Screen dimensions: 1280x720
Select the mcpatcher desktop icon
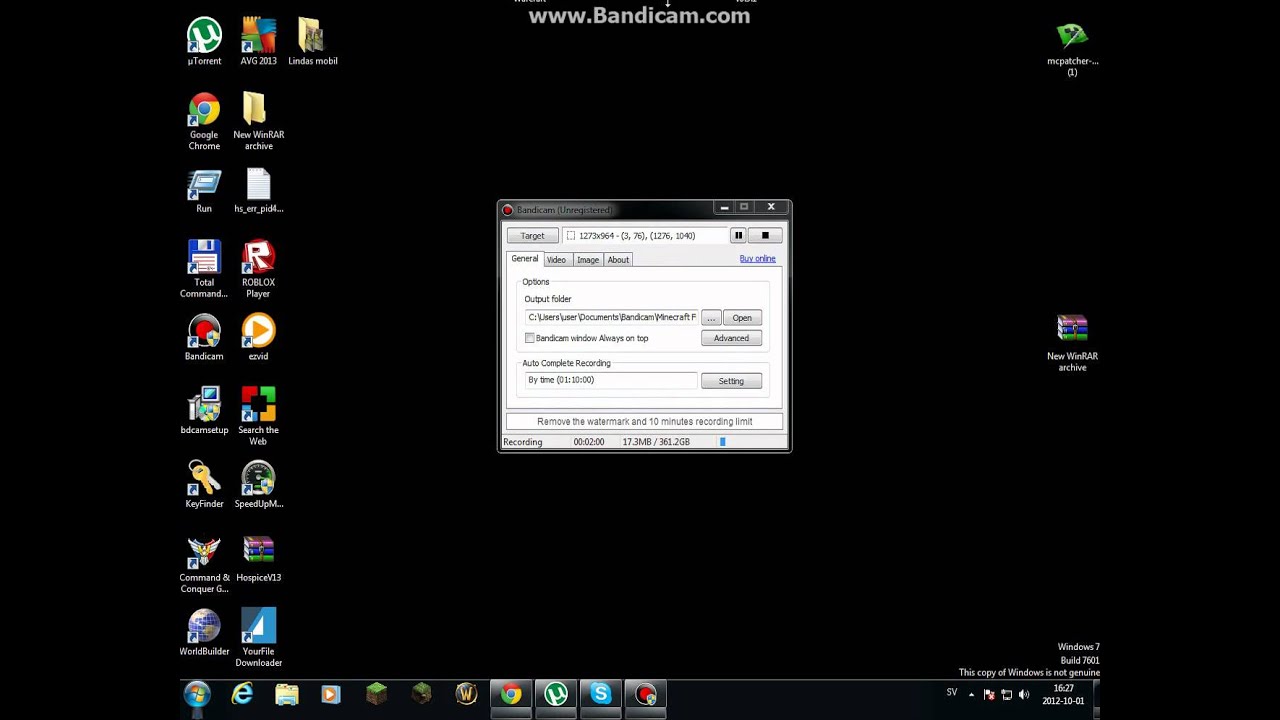click(x=1072, y=48)
